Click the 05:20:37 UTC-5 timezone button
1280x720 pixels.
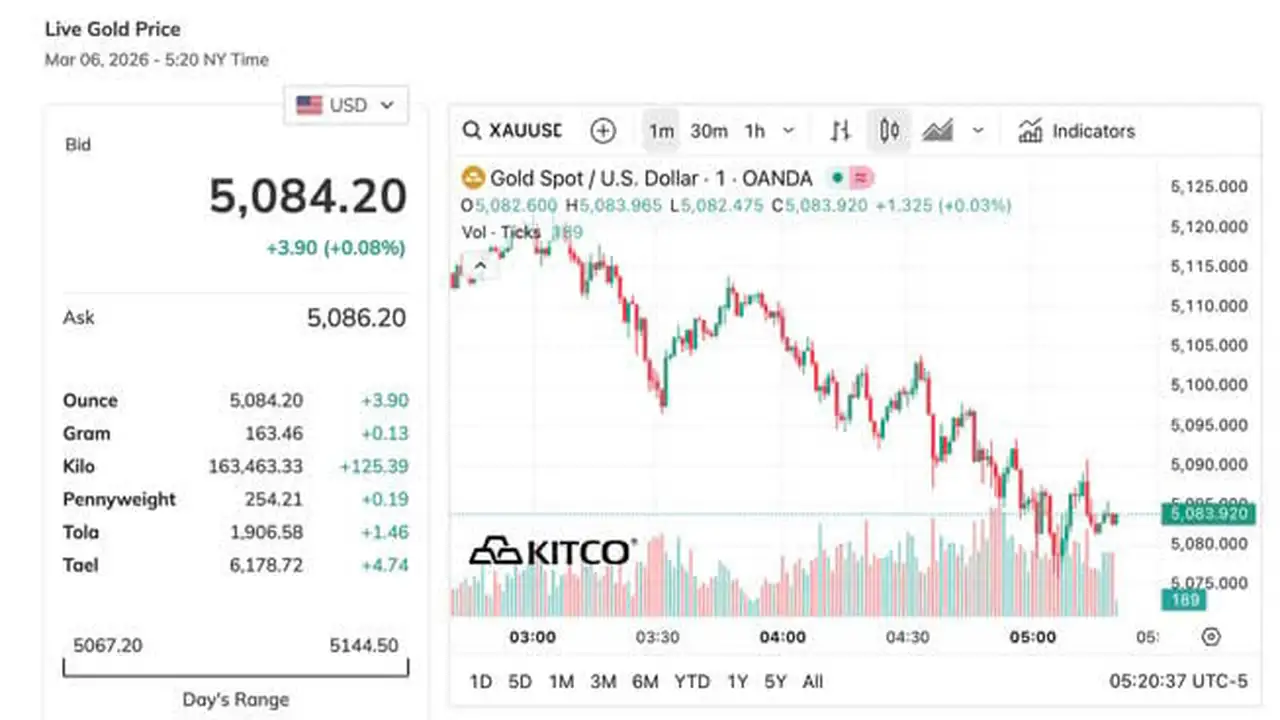pos(1178,682)
